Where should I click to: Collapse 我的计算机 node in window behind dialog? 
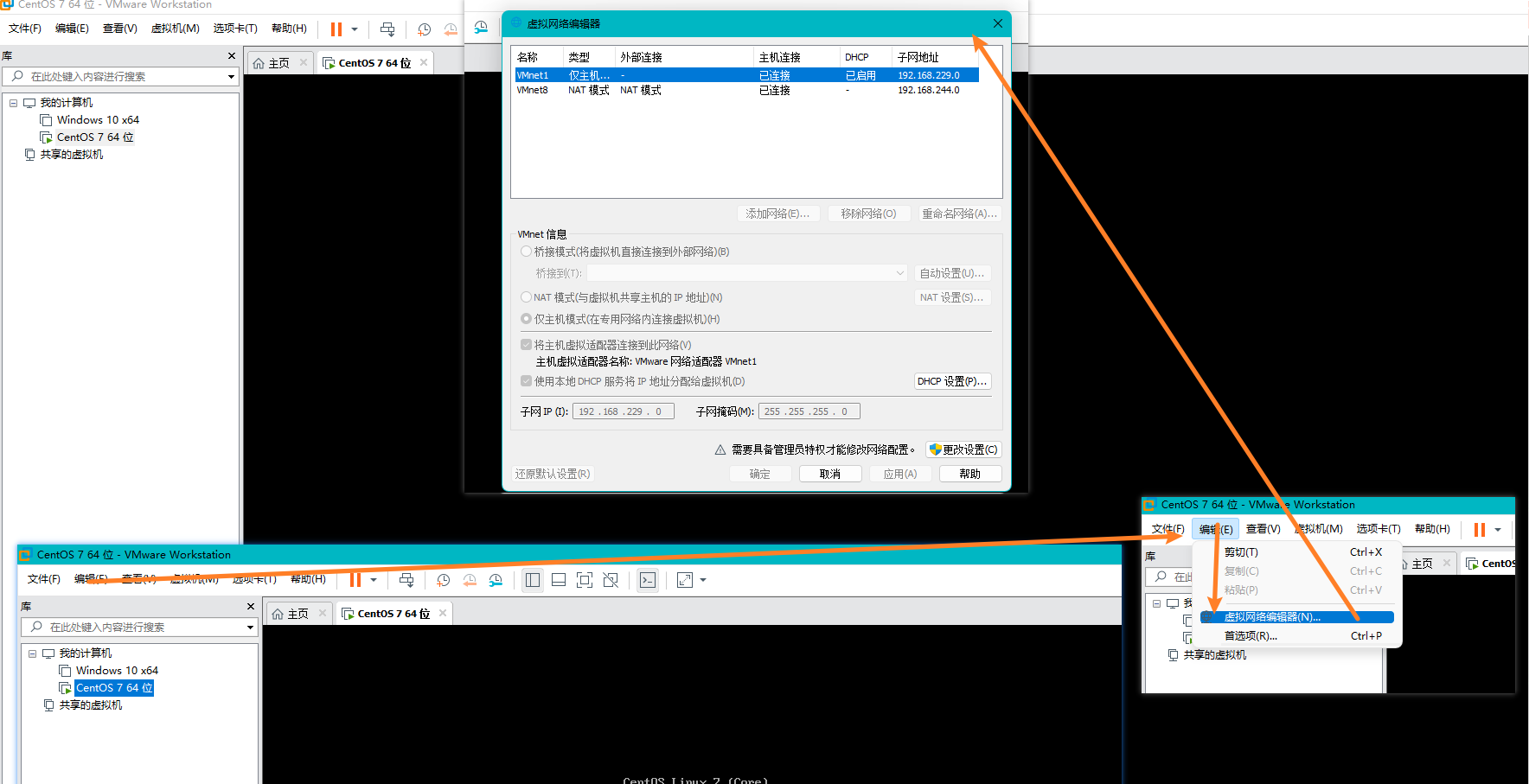14,103
